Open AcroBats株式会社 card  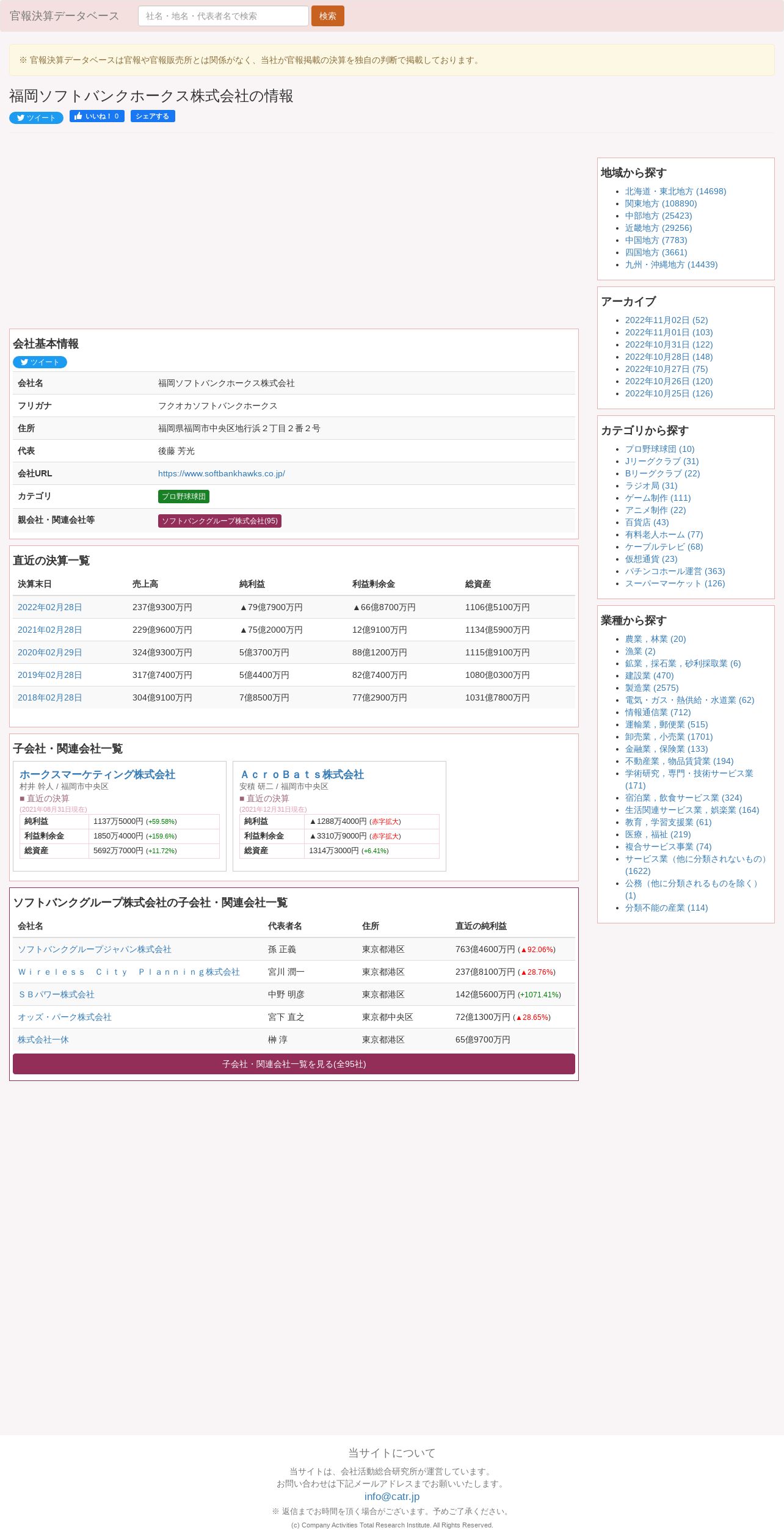(302, 774)
